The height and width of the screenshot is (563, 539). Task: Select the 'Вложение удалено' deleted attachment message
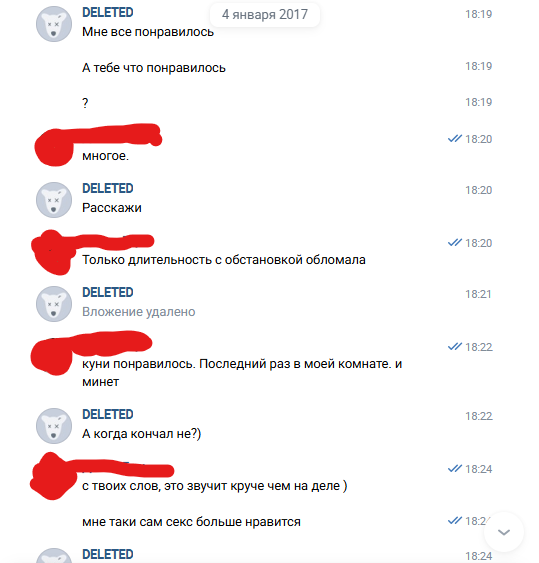pyautogui.click(x=139, y=312)
